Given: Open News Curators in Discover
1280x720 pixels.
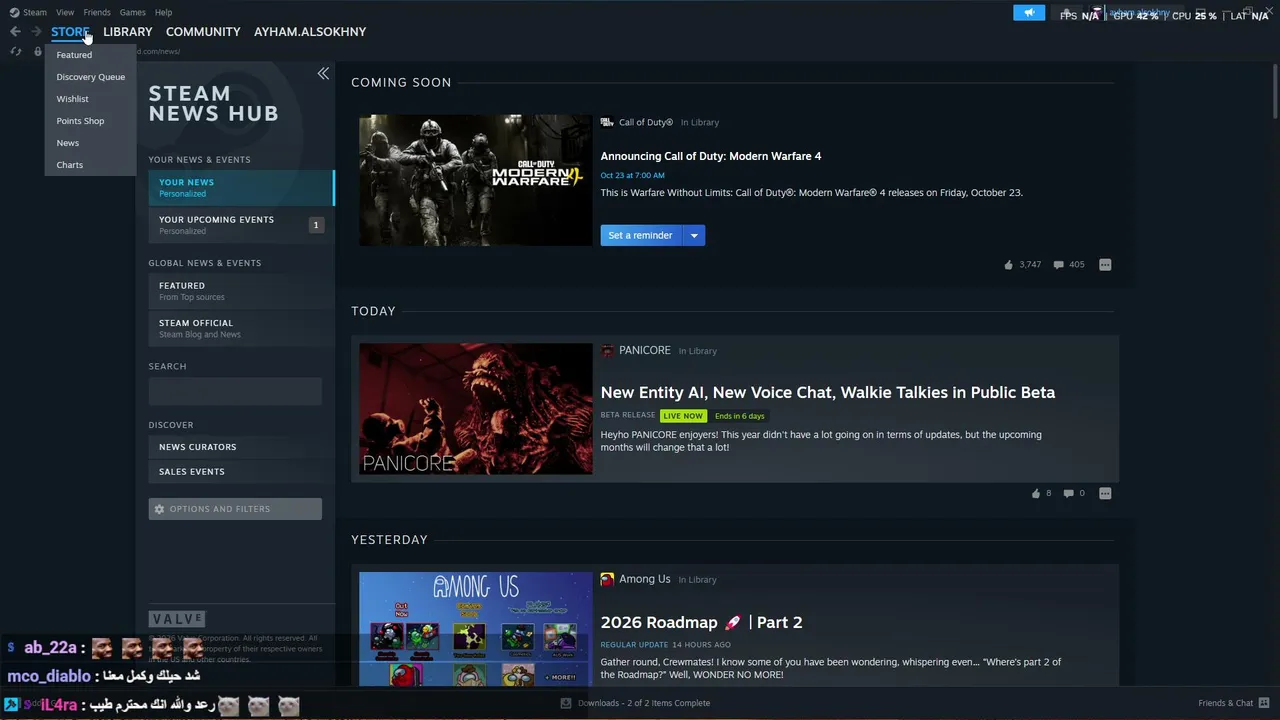Looking at the screenshot, I should 241,447.
